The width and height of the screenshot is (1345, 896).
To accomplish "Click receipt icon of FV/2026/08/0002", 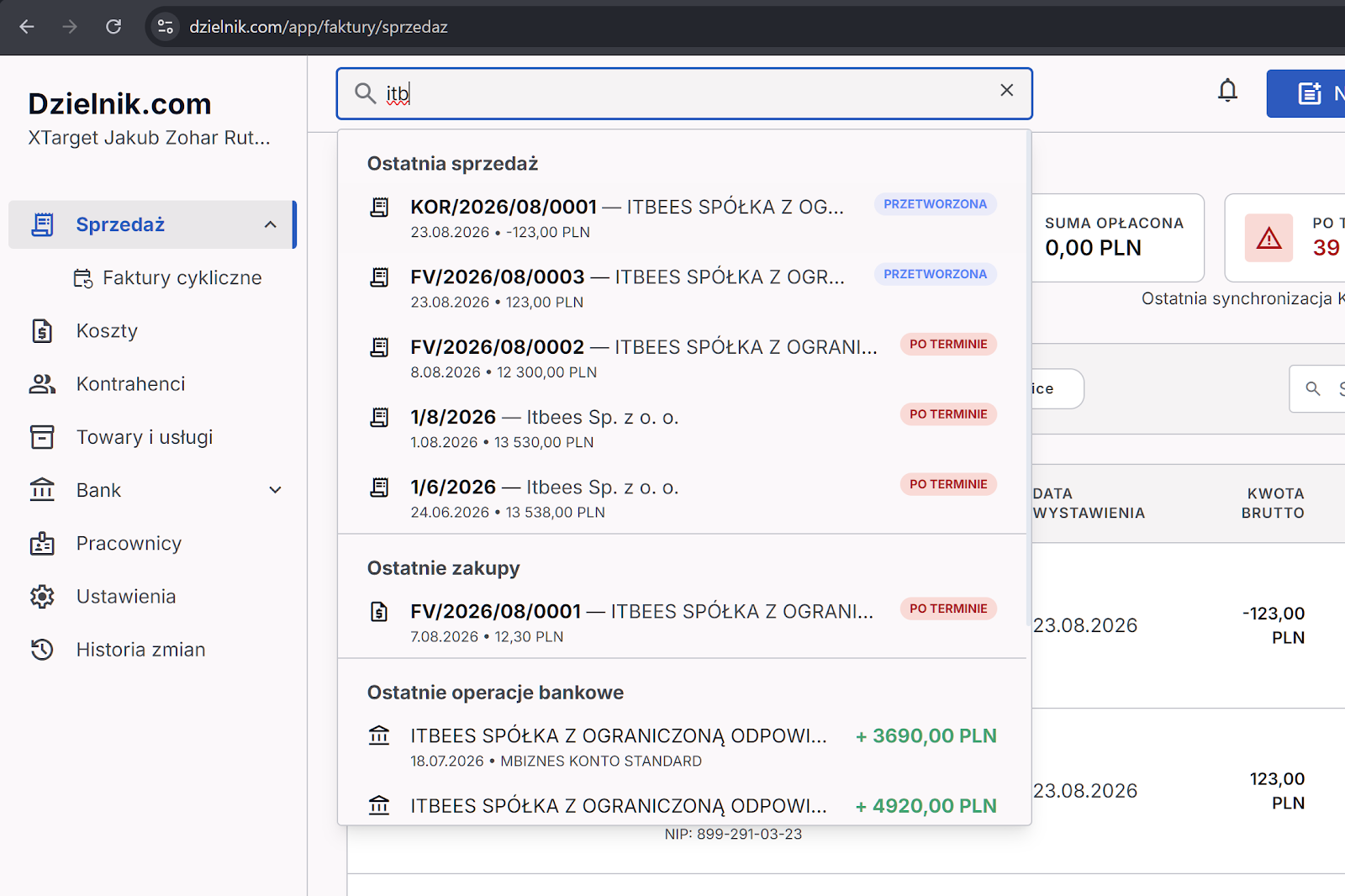I will (380, 347).
